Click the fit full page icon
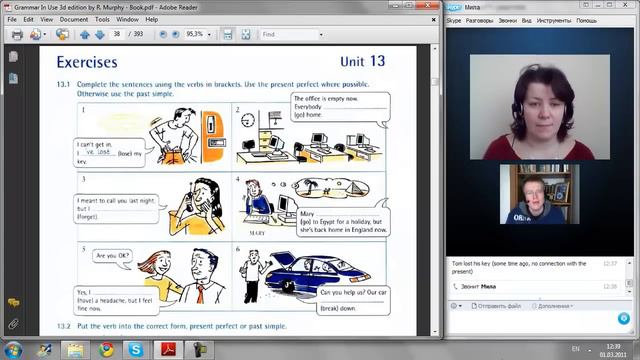The image size is (640, 360). click(246, 35)
